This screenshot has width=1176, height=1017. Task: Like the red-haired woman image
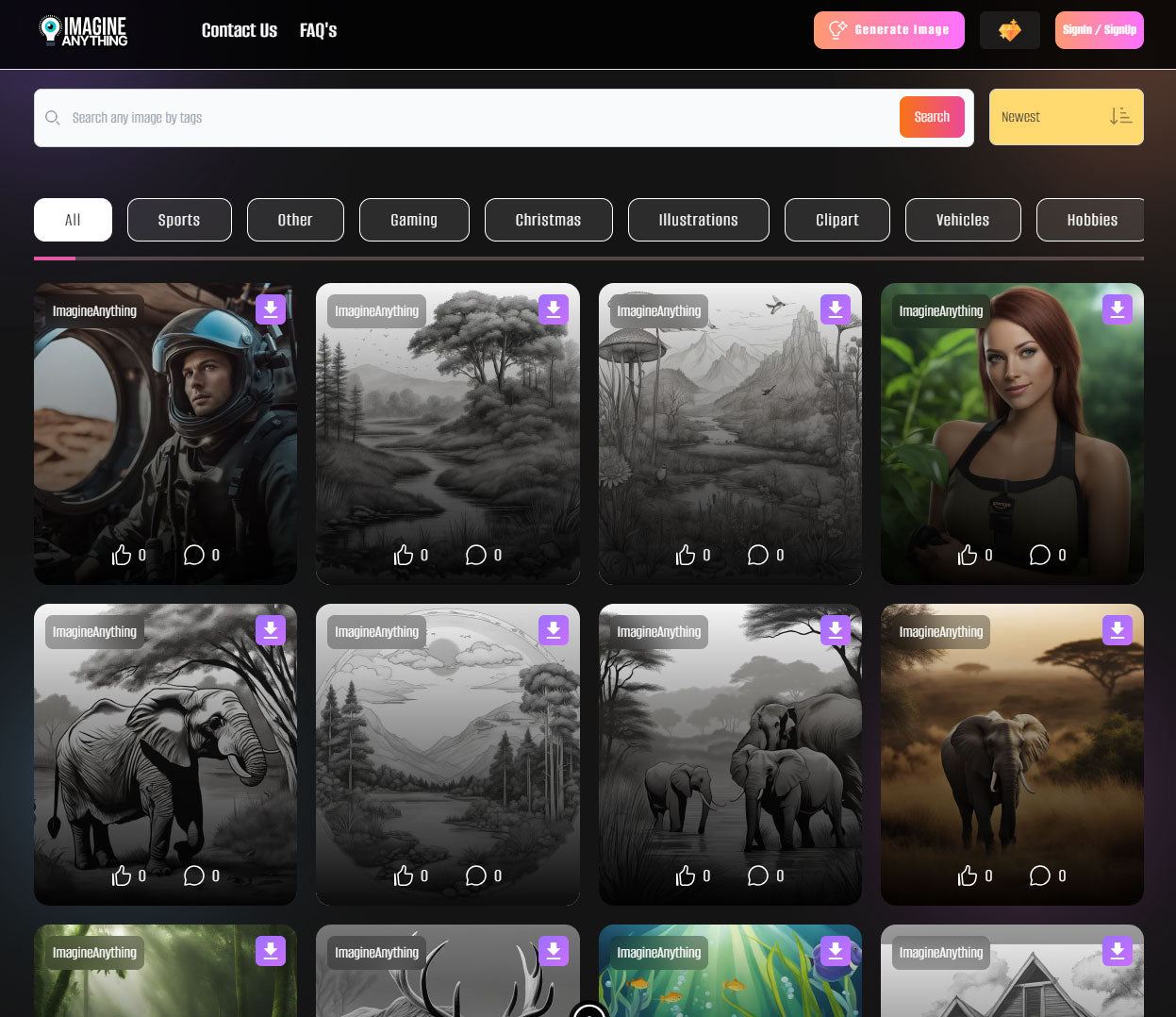[x=968, y=555]
